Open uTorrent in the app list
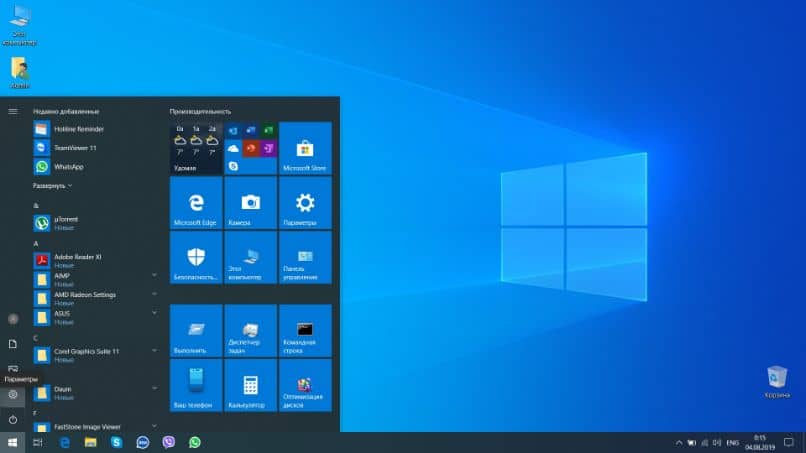The height and width of the screenshot is (453, 806). pos(97,223)
